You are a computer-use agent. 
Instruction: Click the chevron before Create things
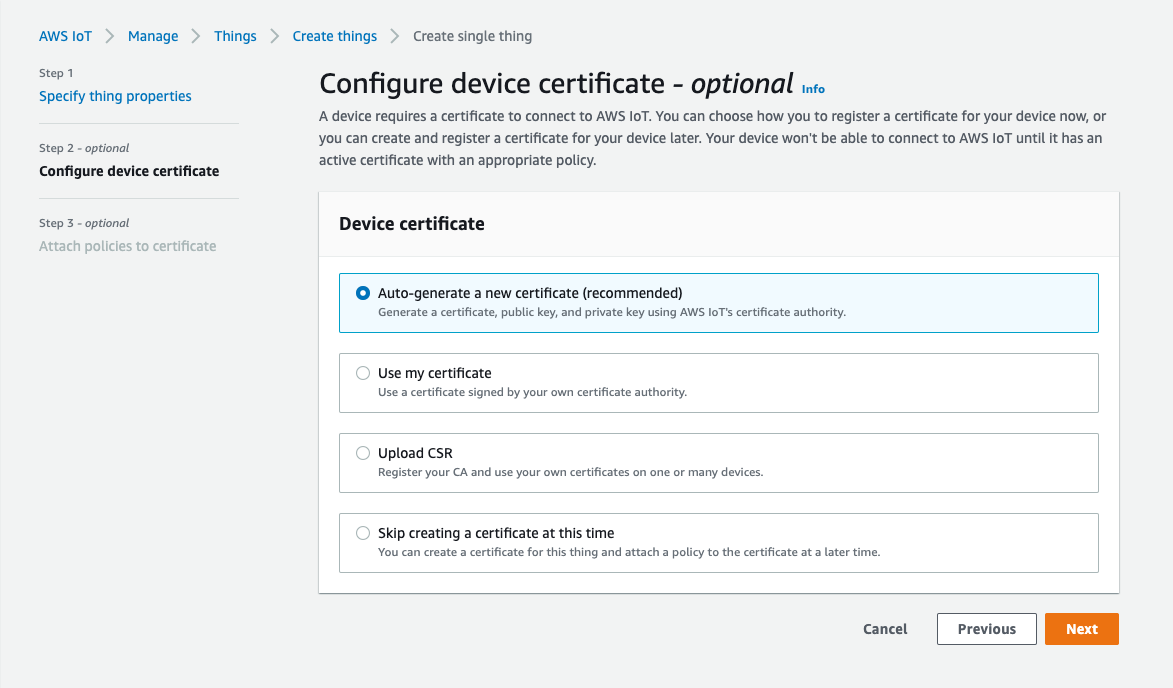coord(274,36)
